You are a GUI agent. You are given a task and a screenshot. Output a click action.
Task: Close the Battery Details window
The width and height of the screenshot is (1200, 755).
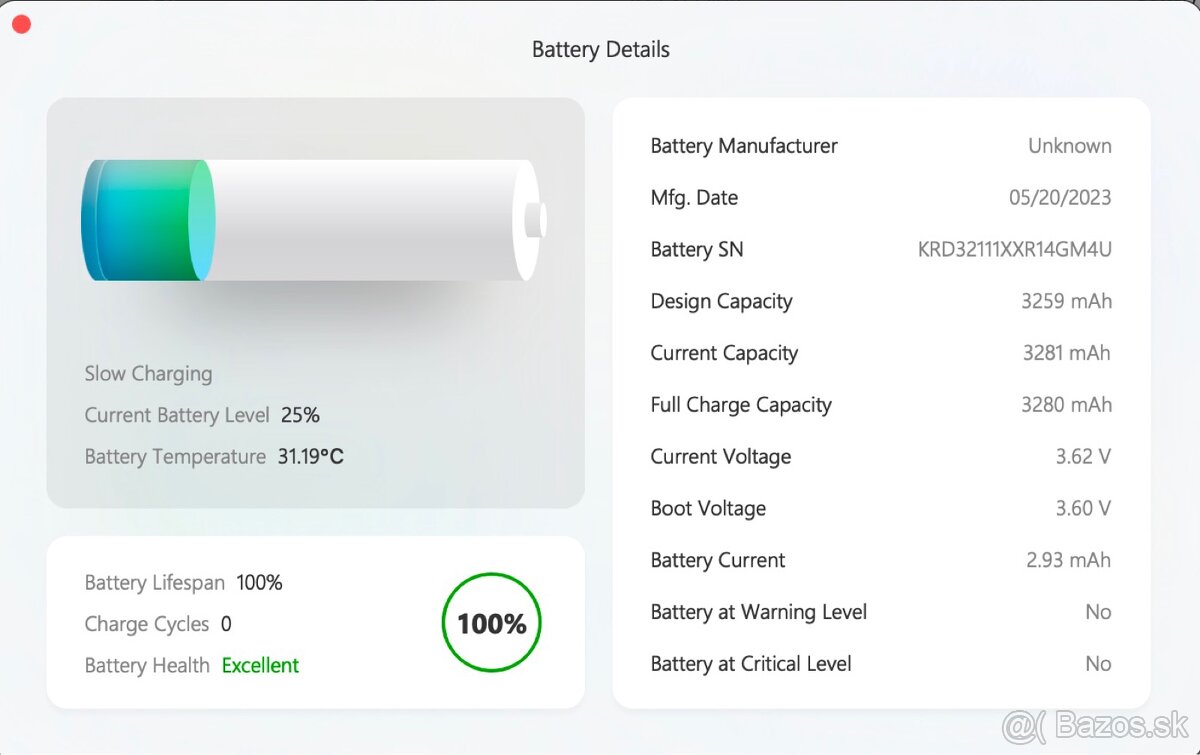point(21,24)
